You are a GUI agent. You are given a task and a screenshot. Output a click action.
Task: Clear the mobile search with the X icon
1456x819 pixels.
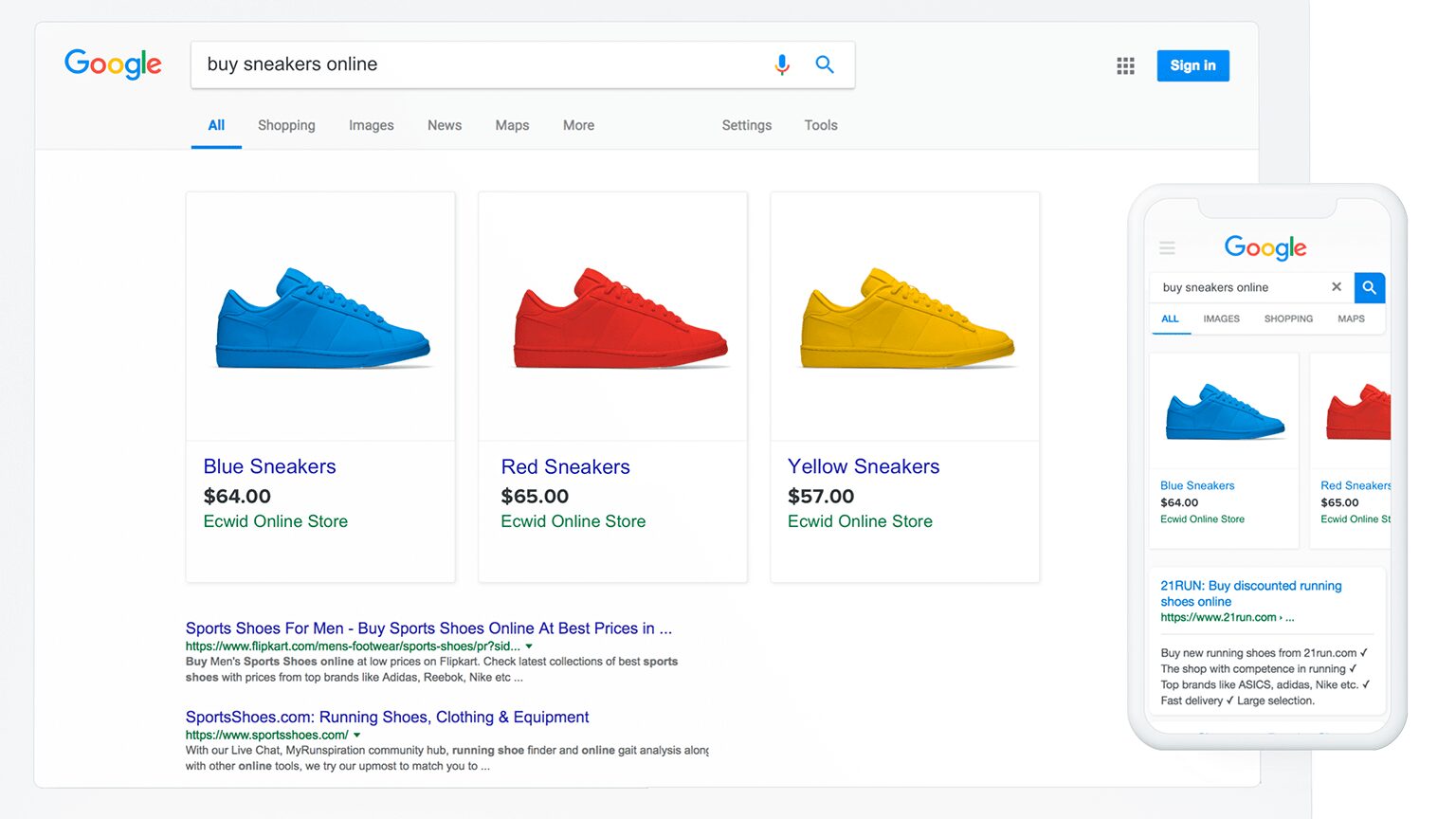click(x=1337, y=287)
